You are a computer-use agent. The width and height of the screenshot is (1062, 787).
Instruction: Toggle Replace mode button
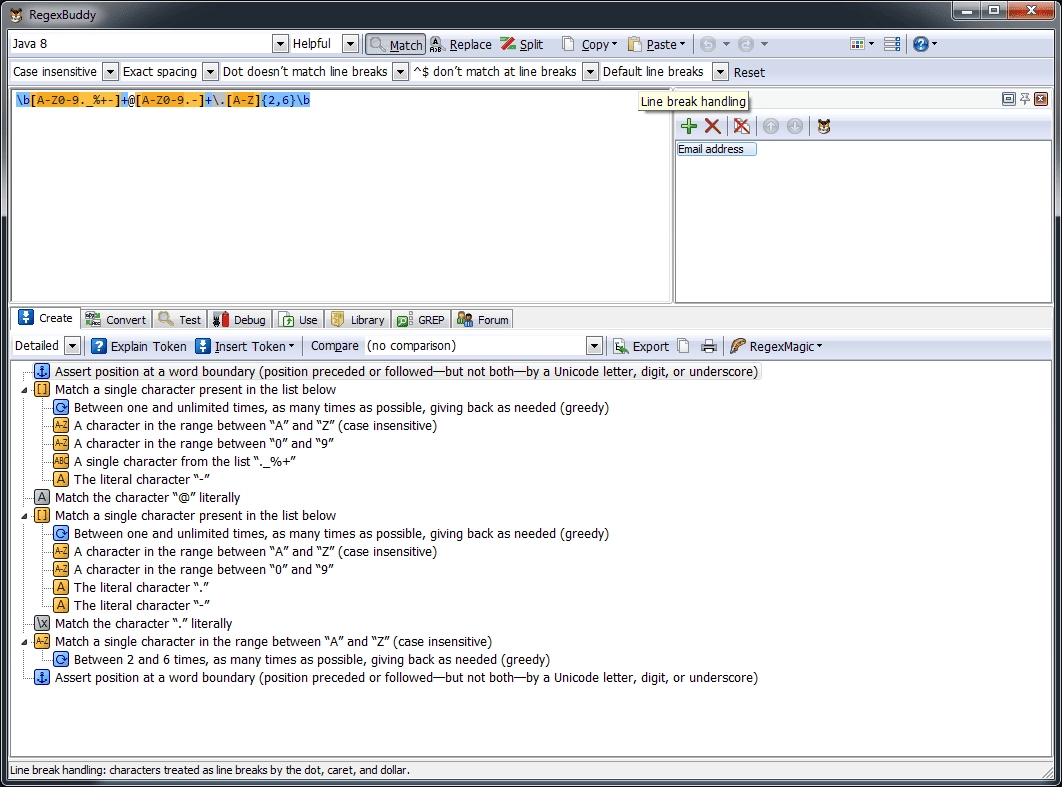click(461, 44)
